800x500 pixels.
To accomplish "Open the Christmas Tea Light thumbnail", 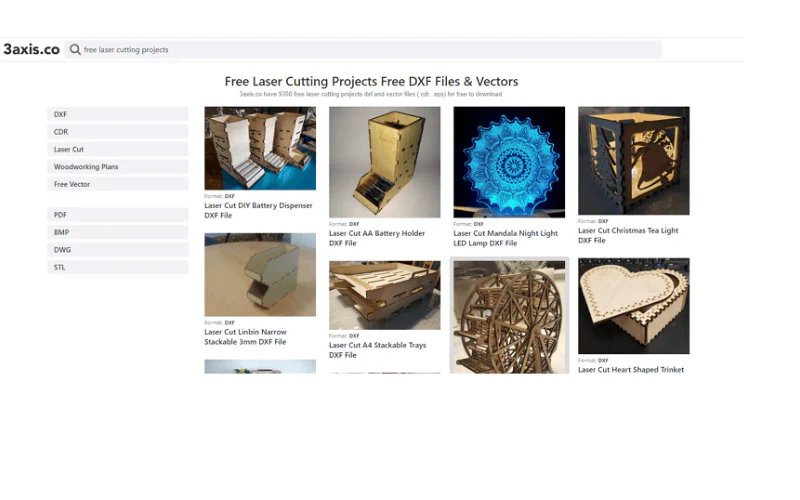I will coord(634,161).
